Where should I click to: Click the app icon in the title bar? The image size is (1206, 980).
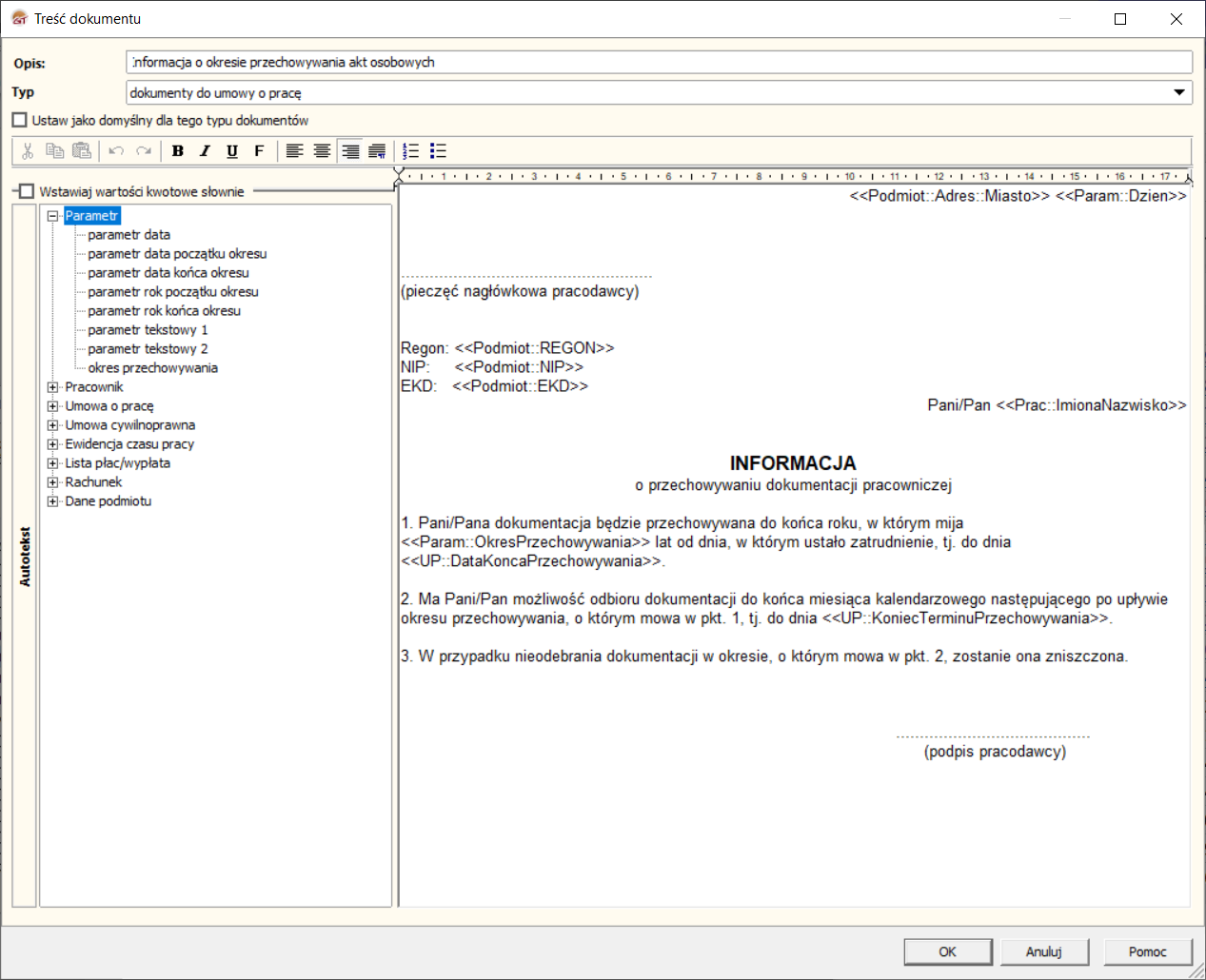[x=18, y=18]
